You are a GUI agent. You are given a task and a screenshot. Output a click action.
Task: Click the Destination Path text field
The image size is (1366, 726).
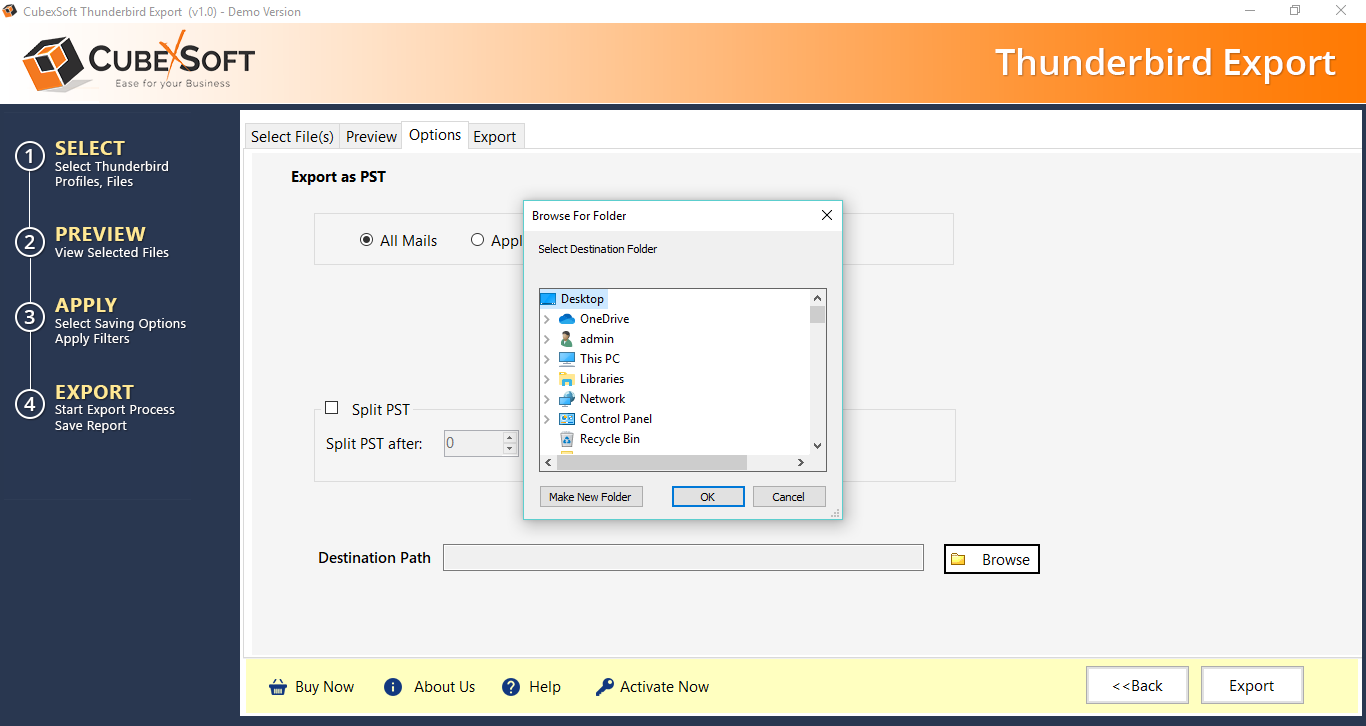pos(683,558)
